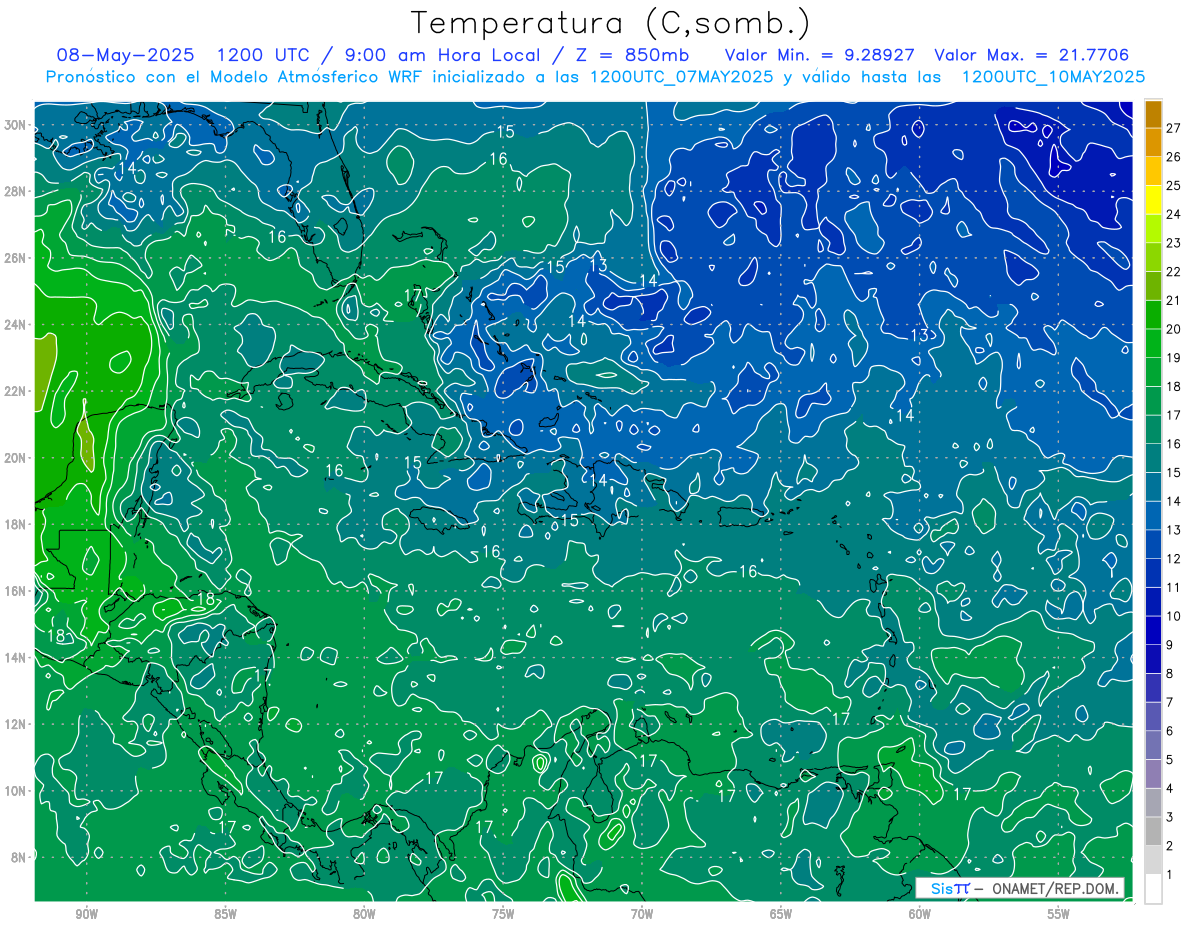The height and width of the screenshot is (927, 1200).
Task: Select the date text "08-May-2025"
Action: click(x=125, y=55)
